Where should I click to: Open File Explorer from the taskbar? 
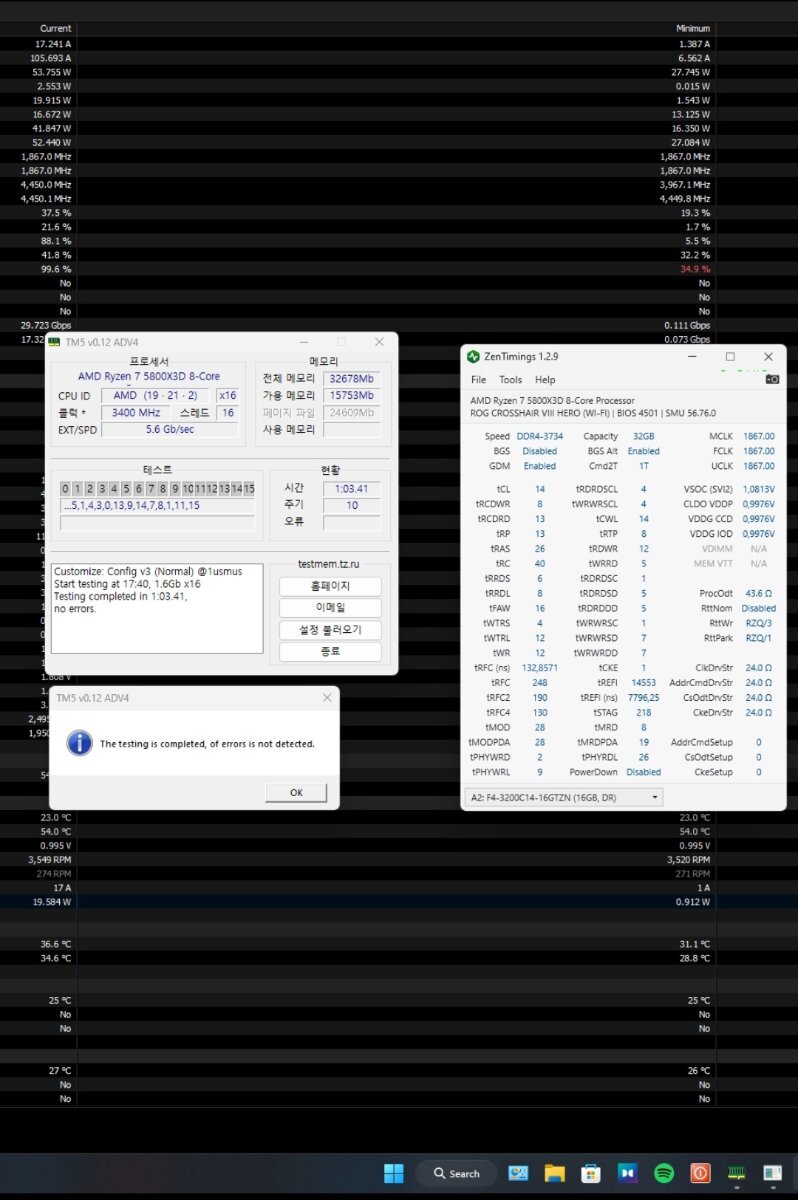point(555,1173)
